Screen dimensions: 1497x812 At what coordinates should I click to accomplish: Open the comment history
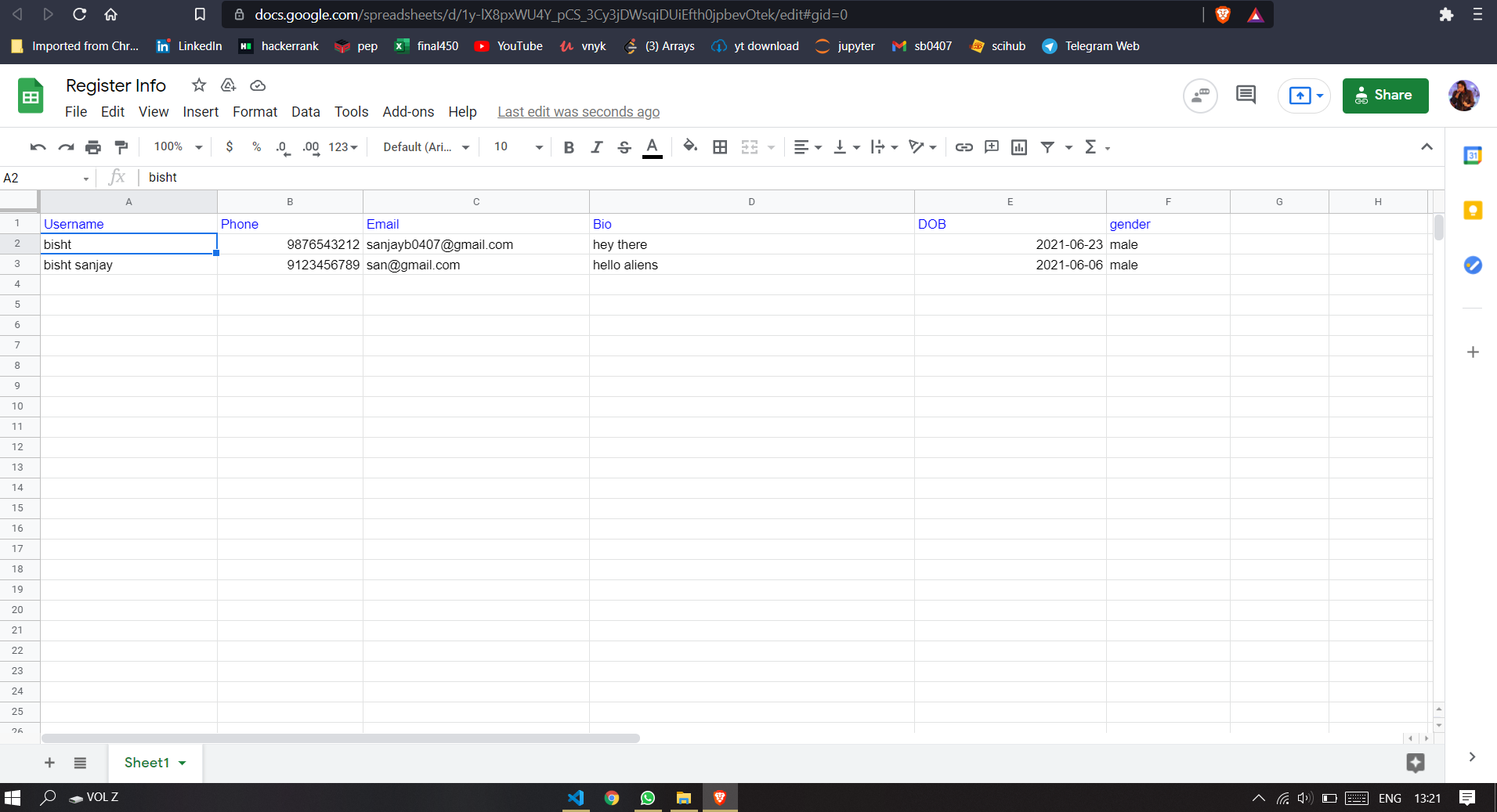point(1246,96)
